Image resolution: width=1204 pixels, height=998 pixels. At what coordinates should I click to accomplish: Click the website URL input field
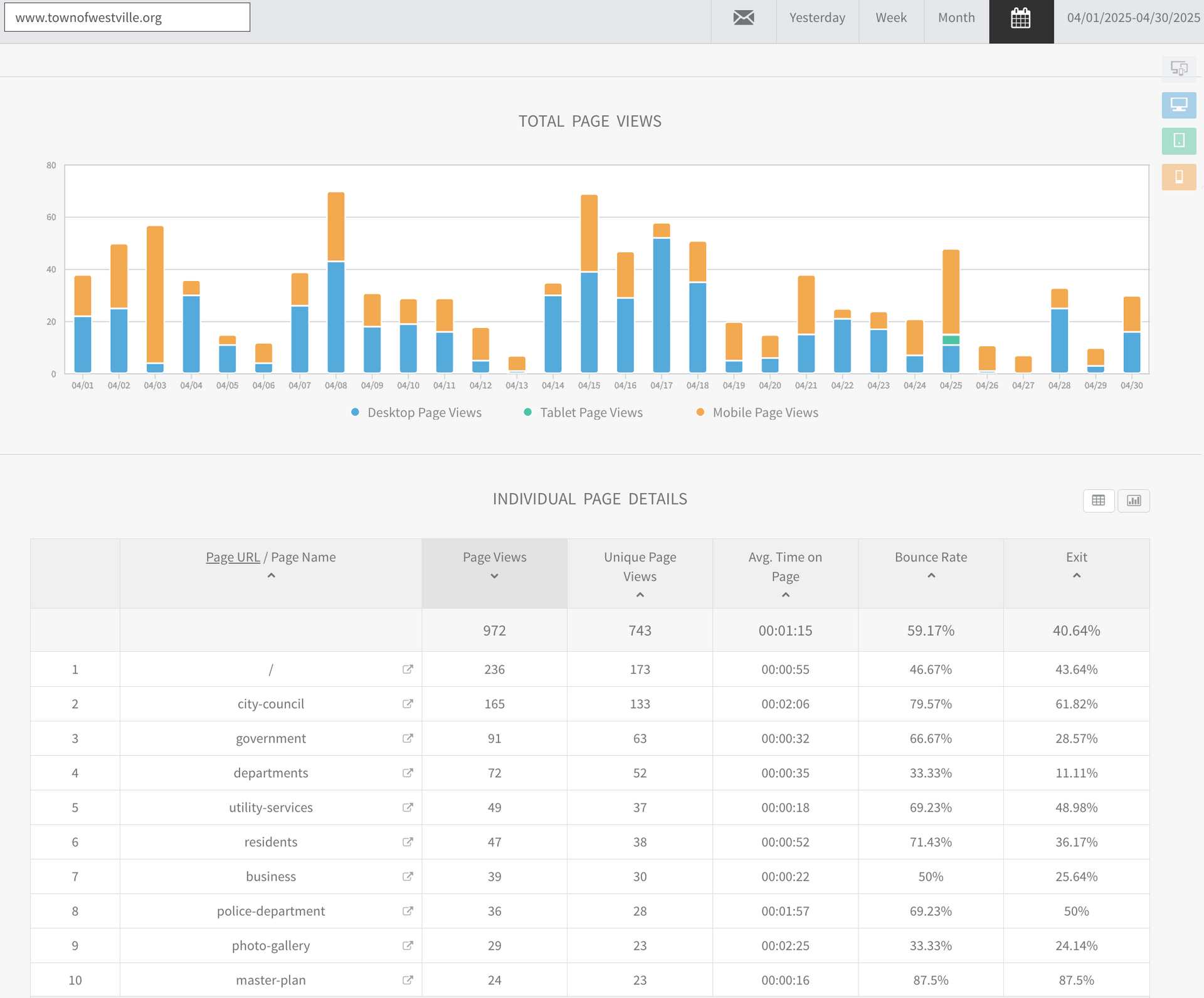127,18
